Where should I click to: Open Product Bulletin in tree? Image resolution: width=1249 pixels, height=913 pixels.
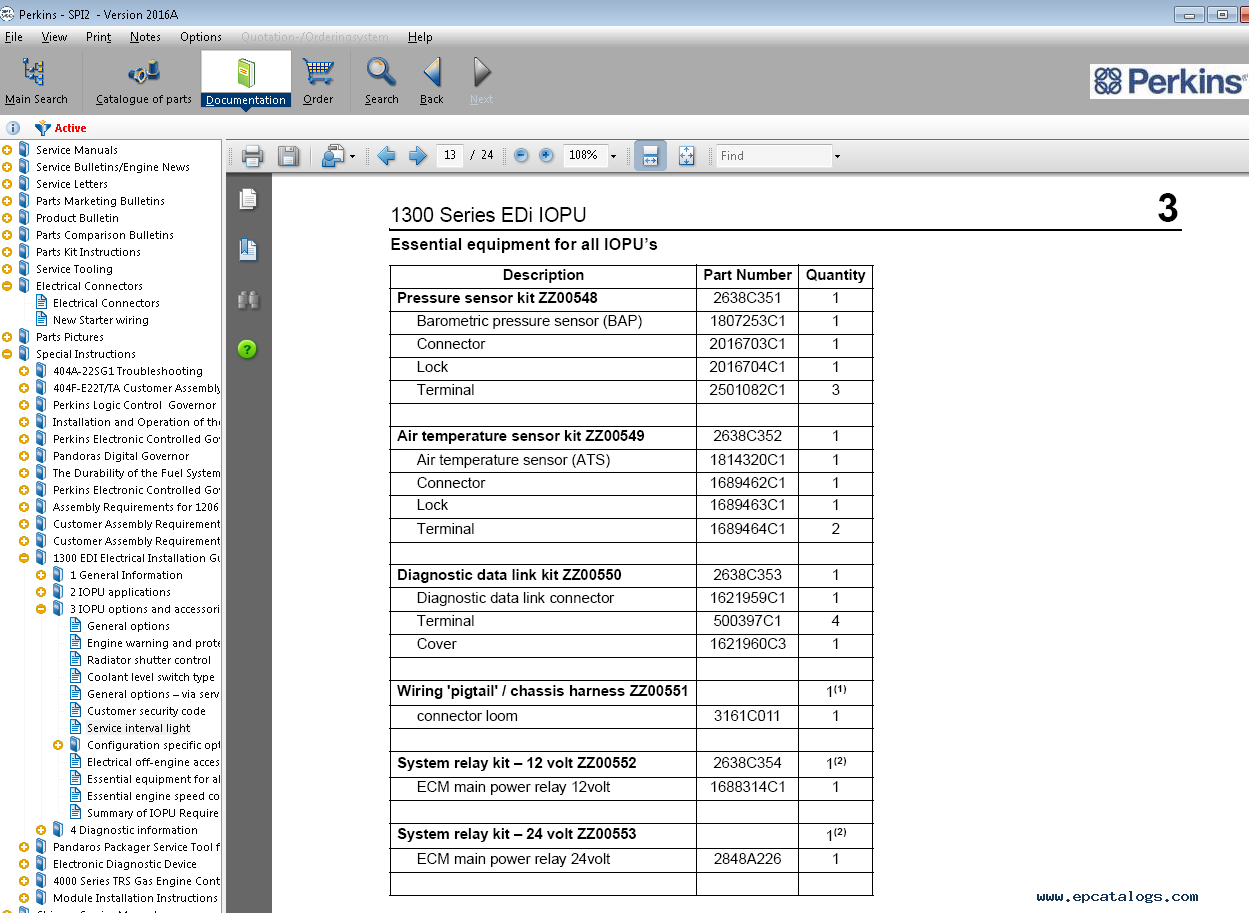tap(77, 218)
